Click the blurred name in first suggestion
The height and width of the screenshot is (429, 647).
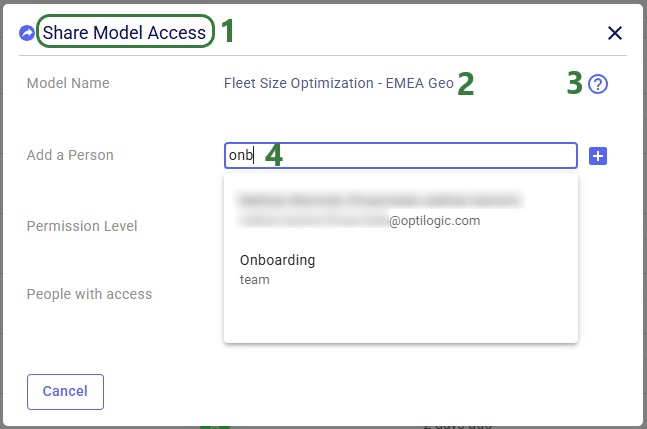click(380, 199)
